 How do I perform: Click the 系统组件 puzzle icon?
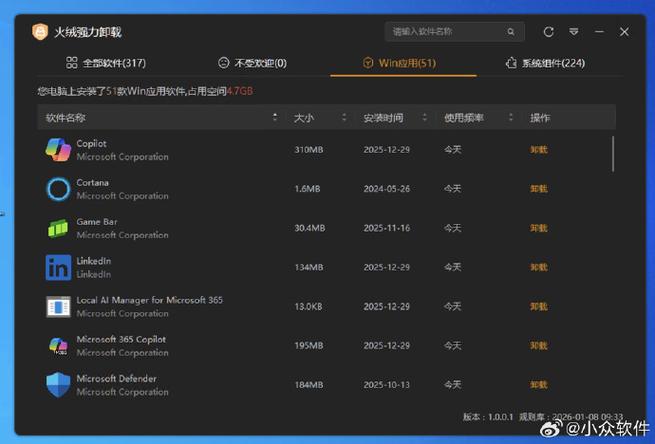510,63
